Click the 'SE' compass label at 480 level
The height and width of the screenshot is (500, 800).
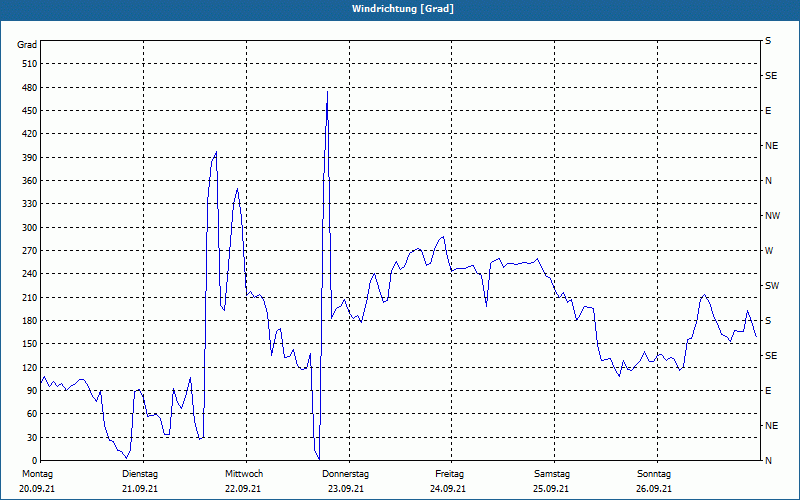coord(771,76)
